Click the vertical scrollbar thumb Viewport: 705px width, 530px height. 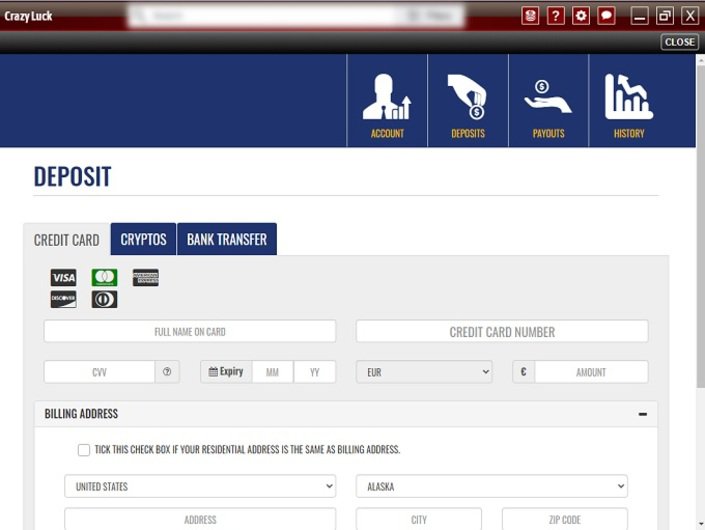701,225
